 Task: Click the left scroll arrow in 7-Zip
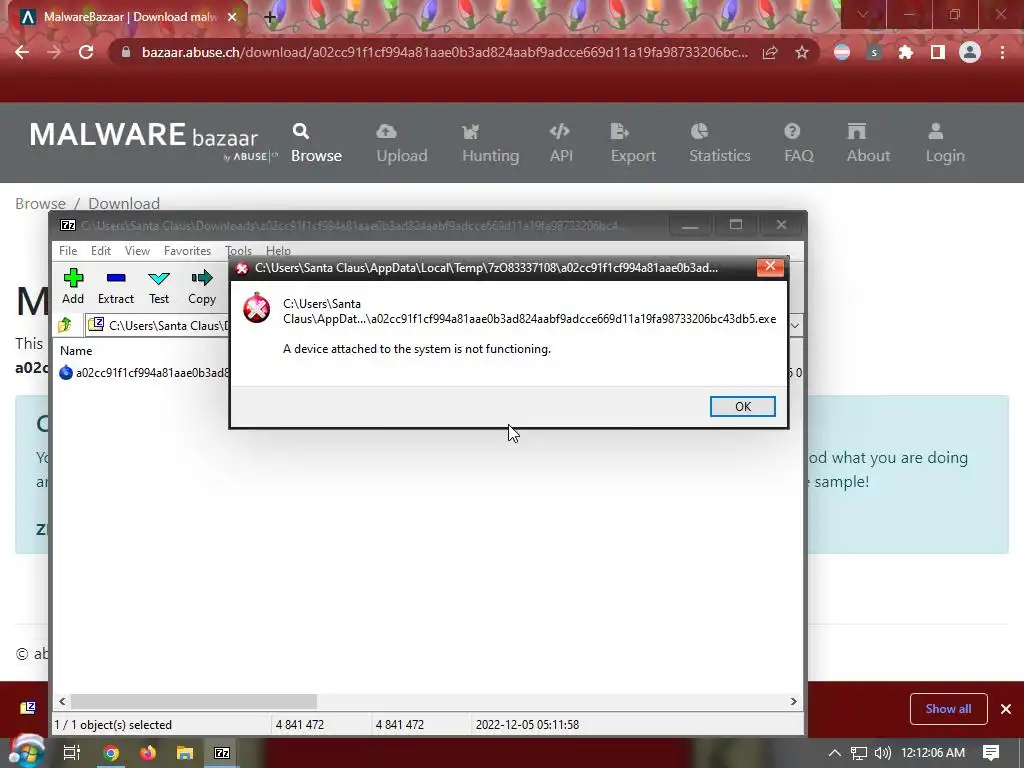(x=62, y=701)
